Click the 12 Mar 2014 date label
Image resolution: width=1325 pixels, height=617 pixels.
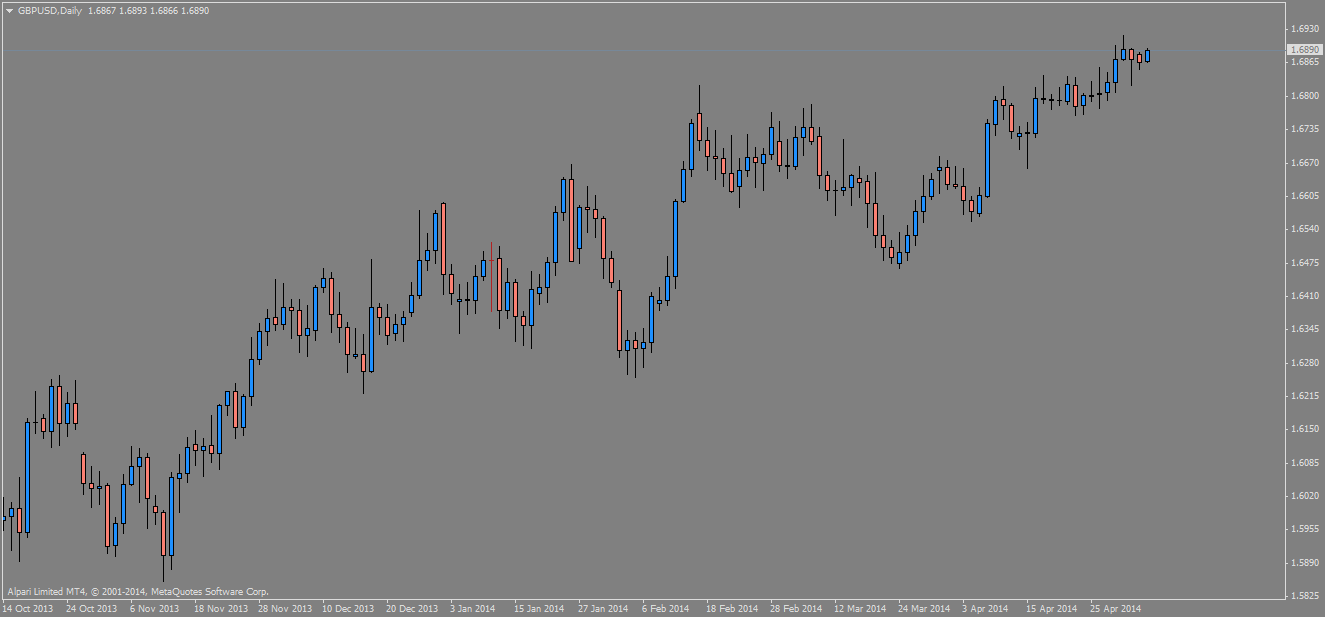(x=860, y=608)
